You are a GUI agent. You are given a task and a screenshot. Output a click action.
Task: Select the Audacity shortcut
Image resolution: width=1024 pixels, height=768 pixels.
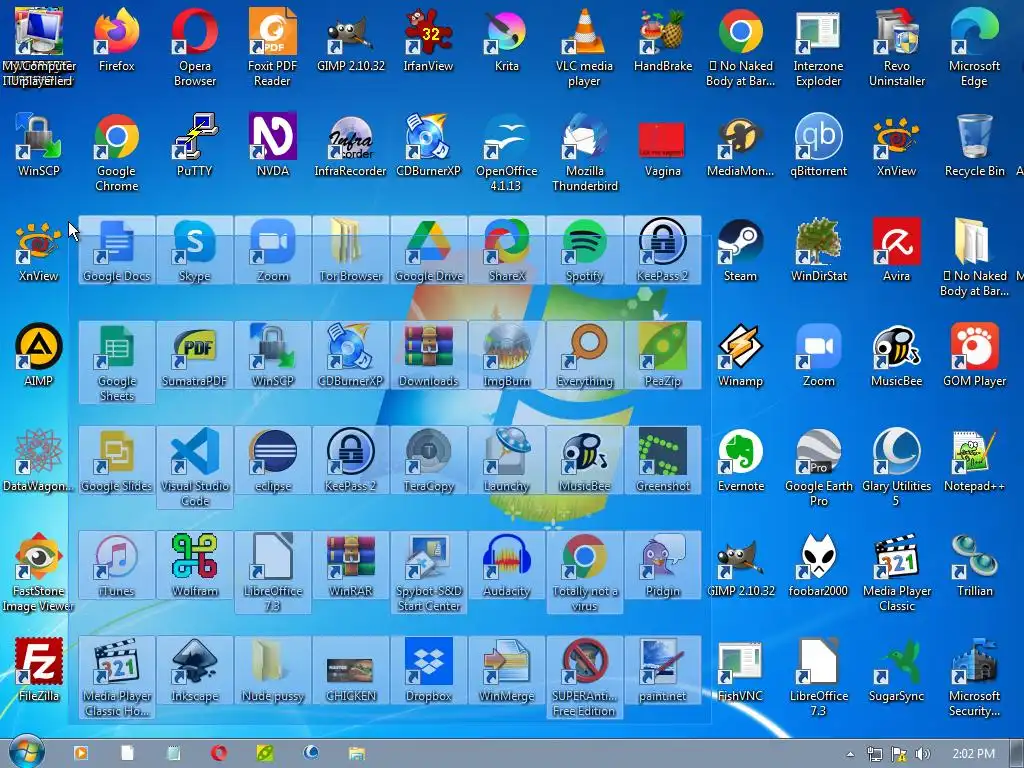pos(507,566)
